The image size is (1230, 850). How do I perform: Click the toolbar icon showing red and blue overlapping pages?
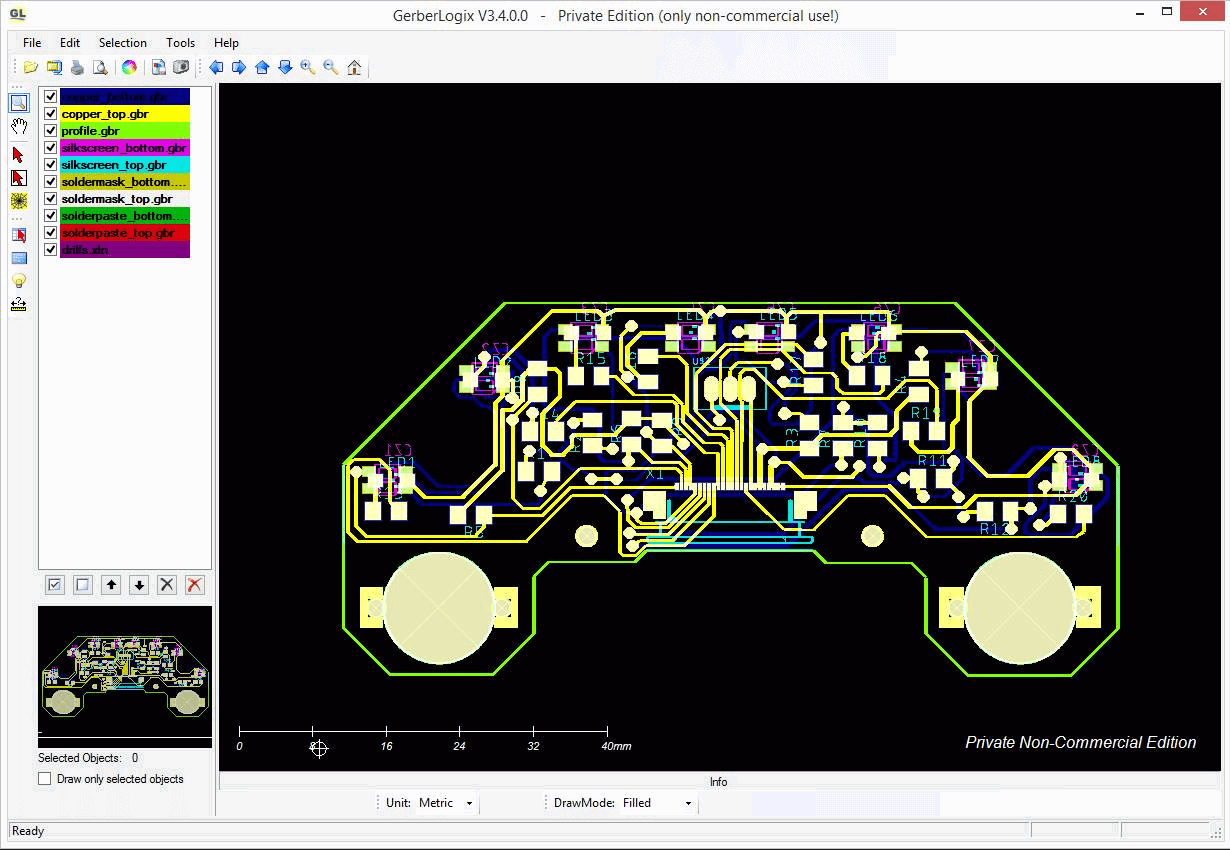pyautogui.click(x=158, y=68)
